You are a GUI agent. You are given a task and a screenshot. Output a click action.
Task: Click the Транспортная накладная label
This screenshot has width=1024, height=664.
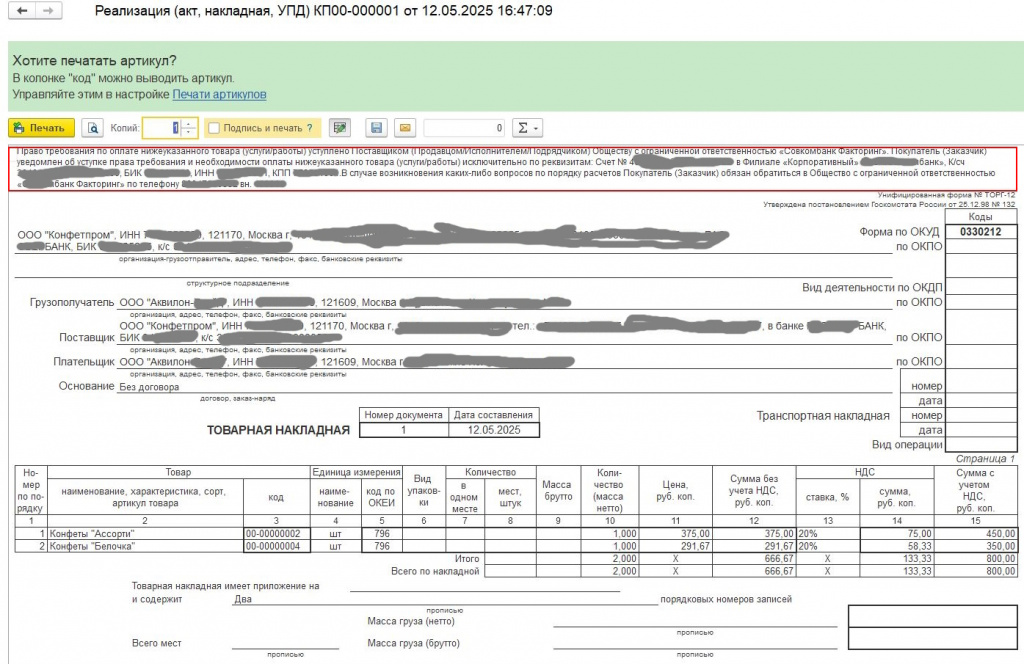pyautogui.click(x=823, y=416)
